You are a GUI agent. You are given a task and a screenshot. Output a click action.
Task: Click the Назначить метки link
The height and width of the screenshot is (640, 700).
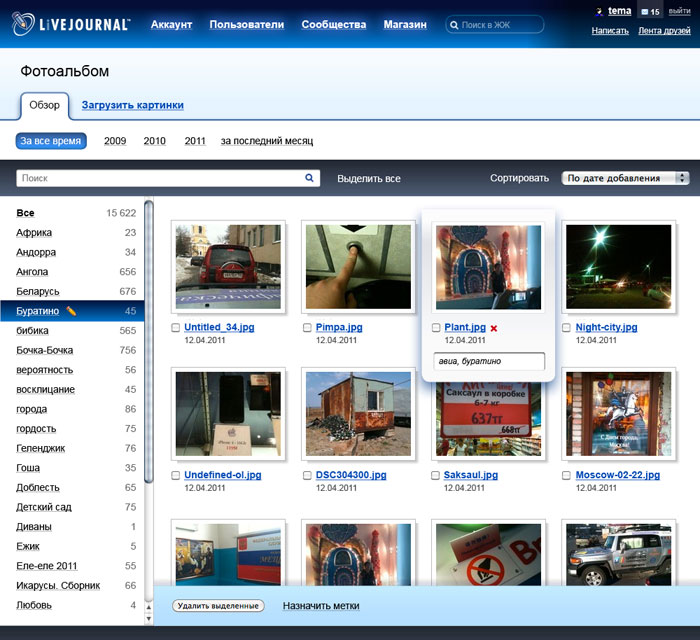click(320, 606)
